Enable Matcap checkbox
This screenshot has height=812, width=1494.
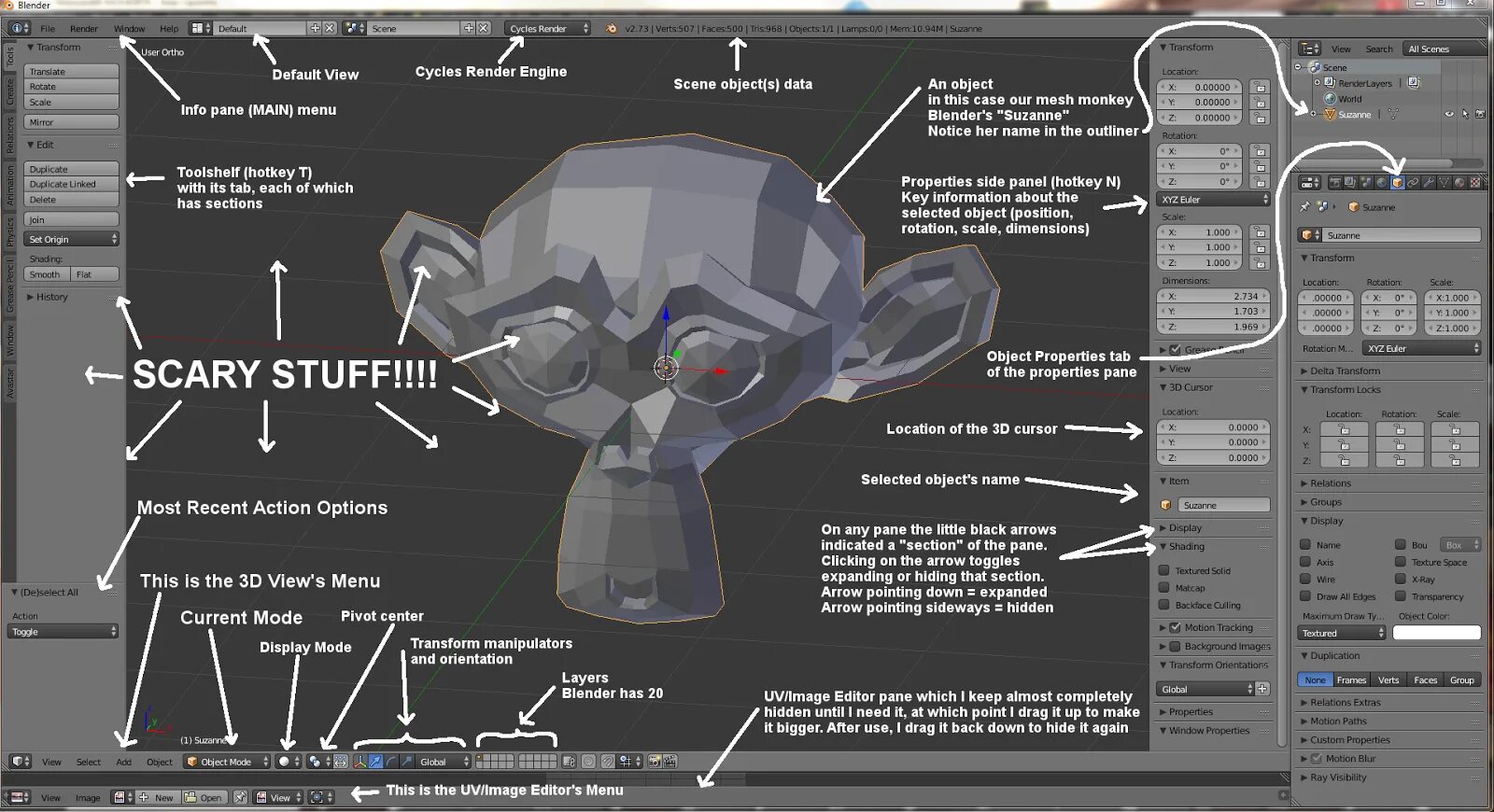click(1164, 588)
